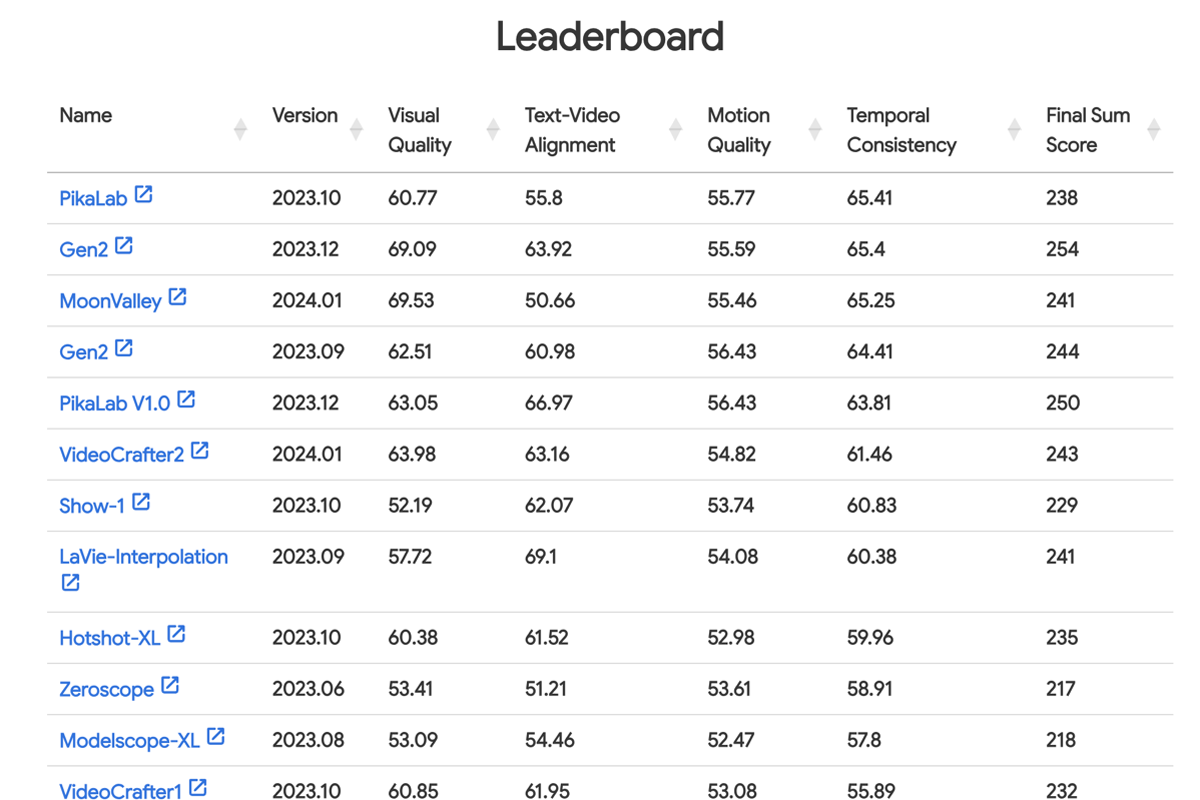
Task: Open external link icon next to PikaLab
Action: (144, 195)
